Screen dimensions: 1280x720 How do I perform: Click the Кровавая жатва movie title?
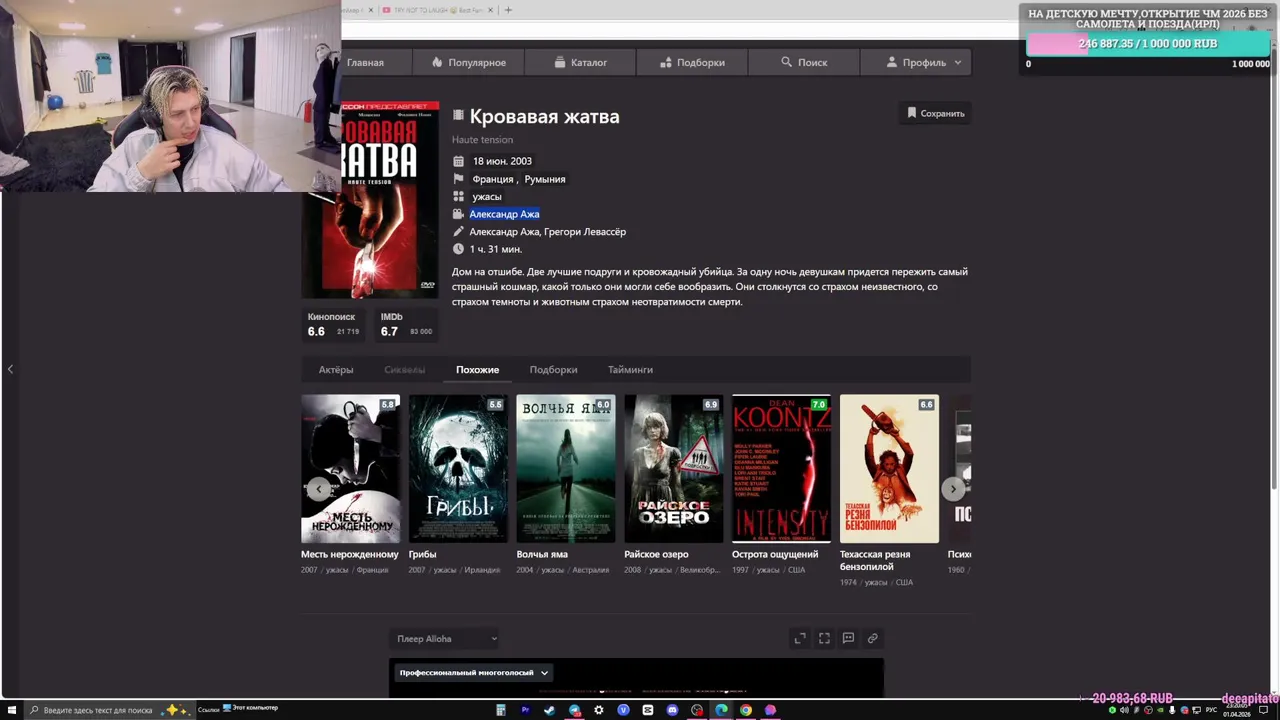click(x=544, y=116)
